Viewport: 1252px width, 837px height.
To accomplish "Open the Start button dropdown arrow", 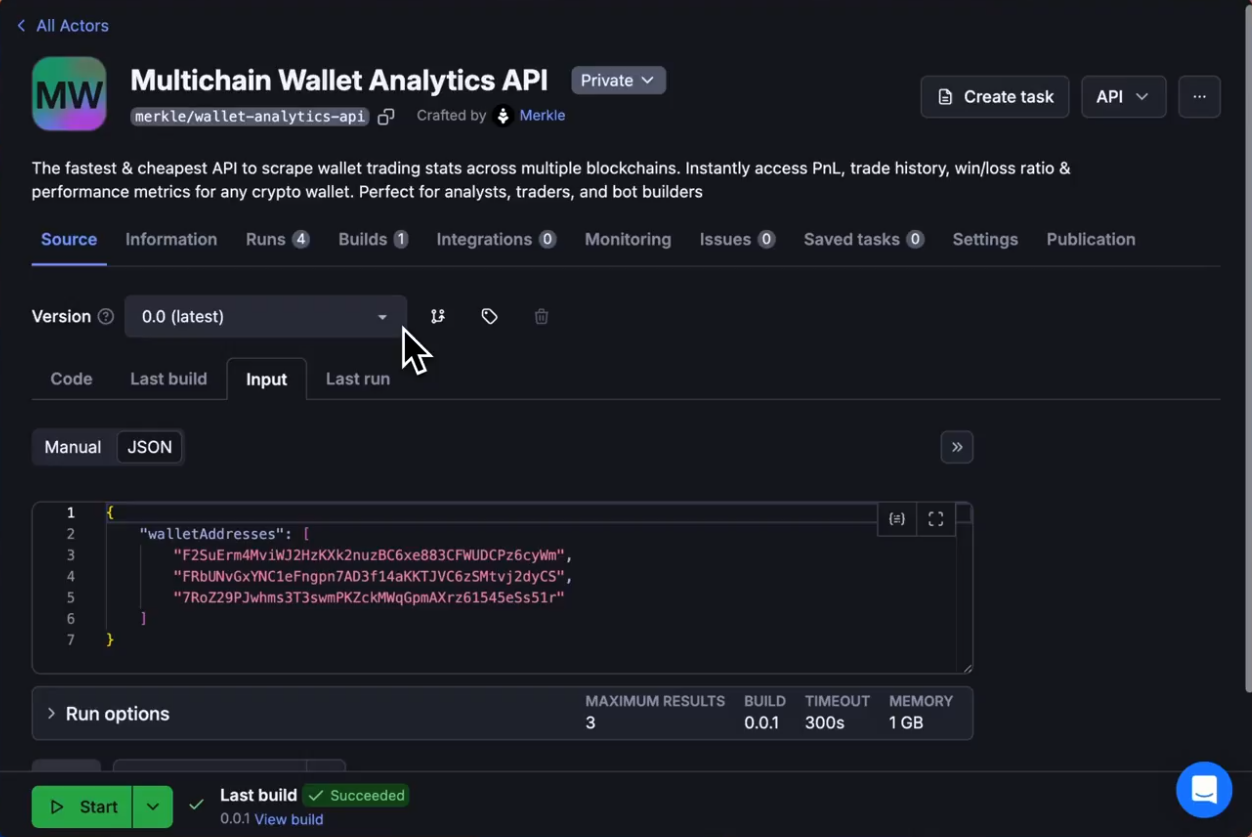I will click(x=152, y=807).
